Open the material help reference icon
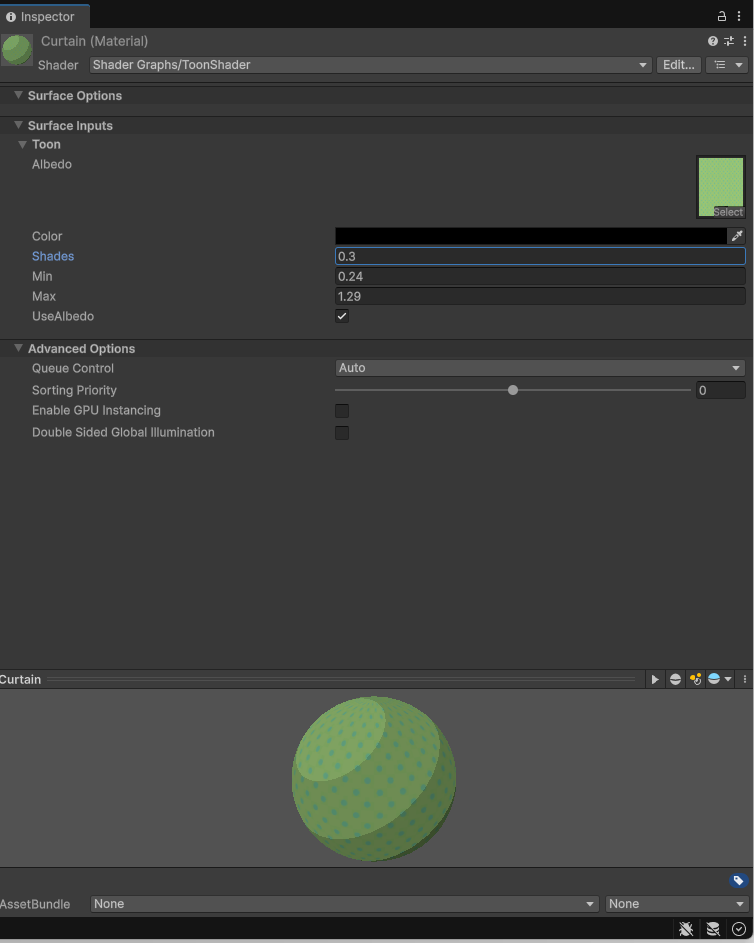754x943 pixels. 713,41
